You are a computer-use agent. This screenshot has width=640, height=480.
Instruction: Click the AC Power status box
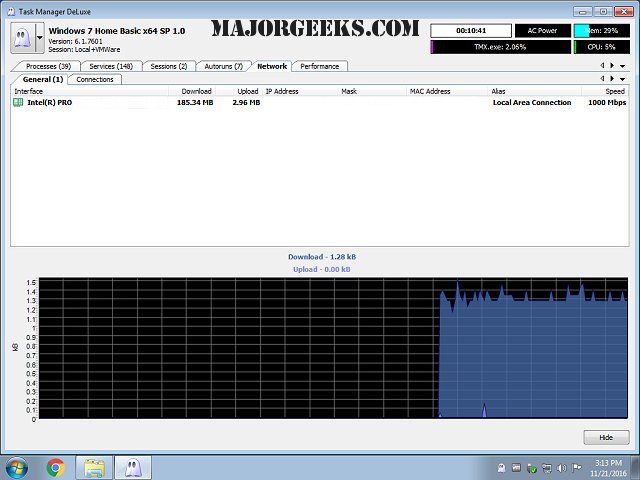coord(542,31)
